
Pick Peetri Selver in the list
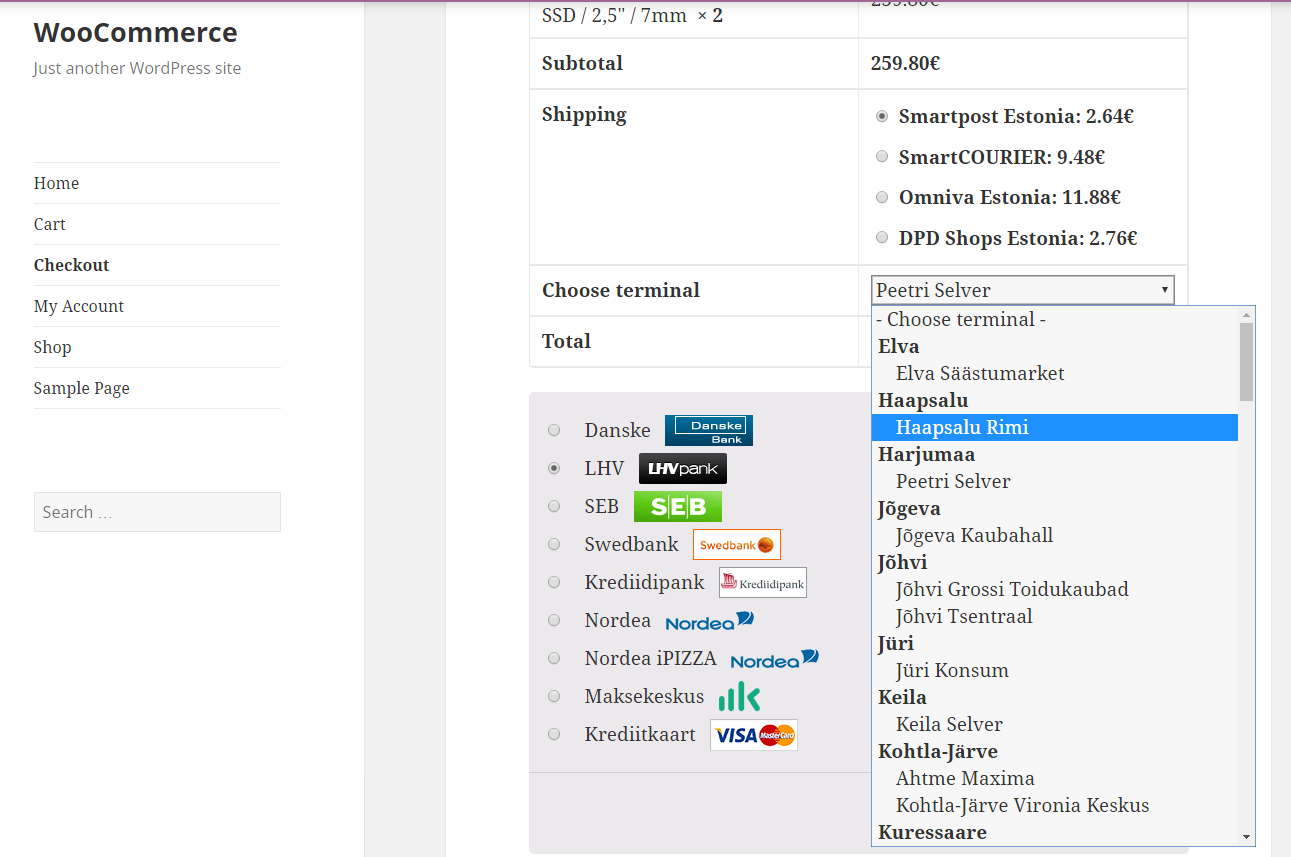pyautogui.click(x=1055, y=481)
